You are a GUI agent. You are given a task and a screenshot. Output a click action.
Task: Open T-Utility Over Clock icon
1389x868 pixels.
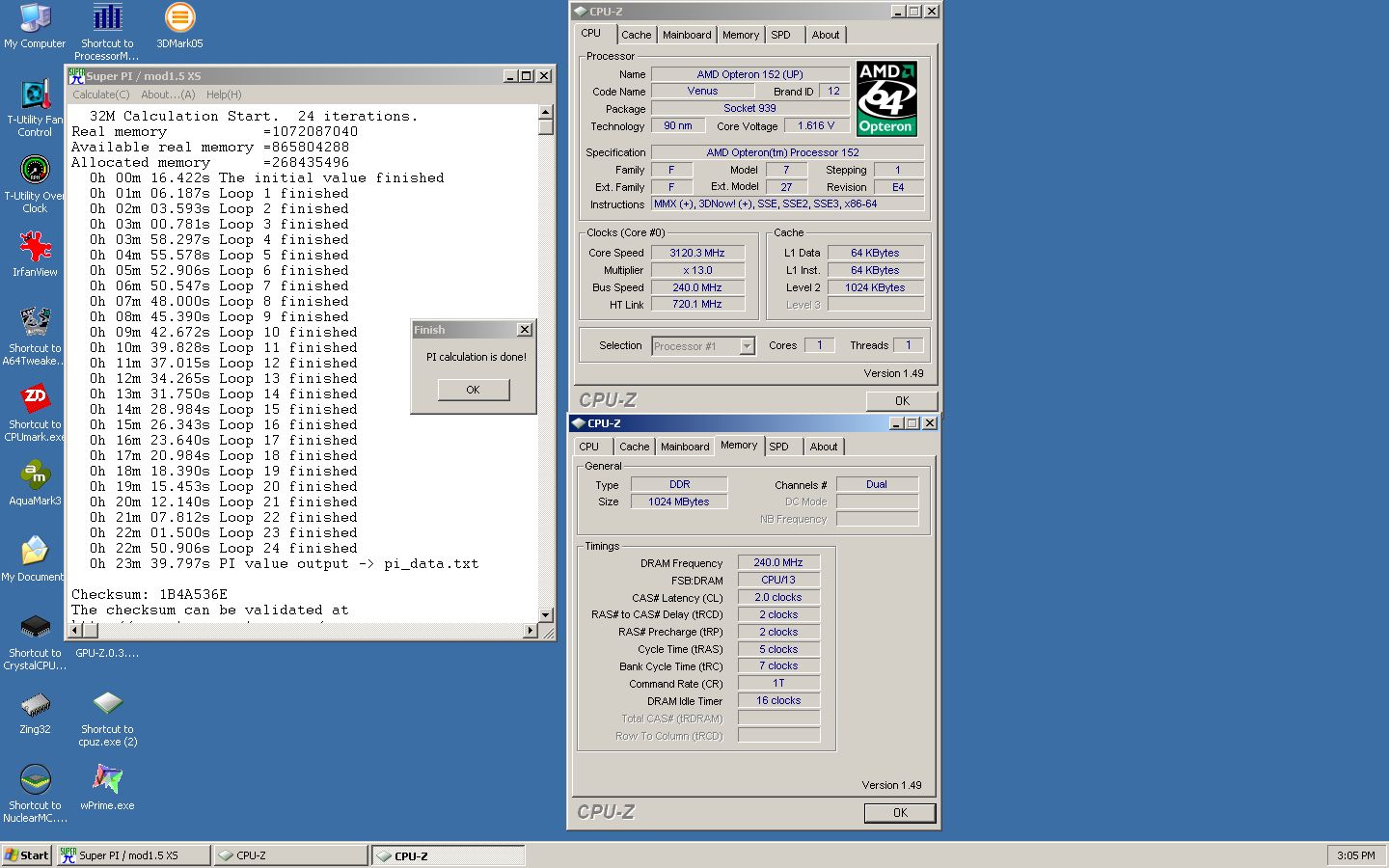[35, 184]
